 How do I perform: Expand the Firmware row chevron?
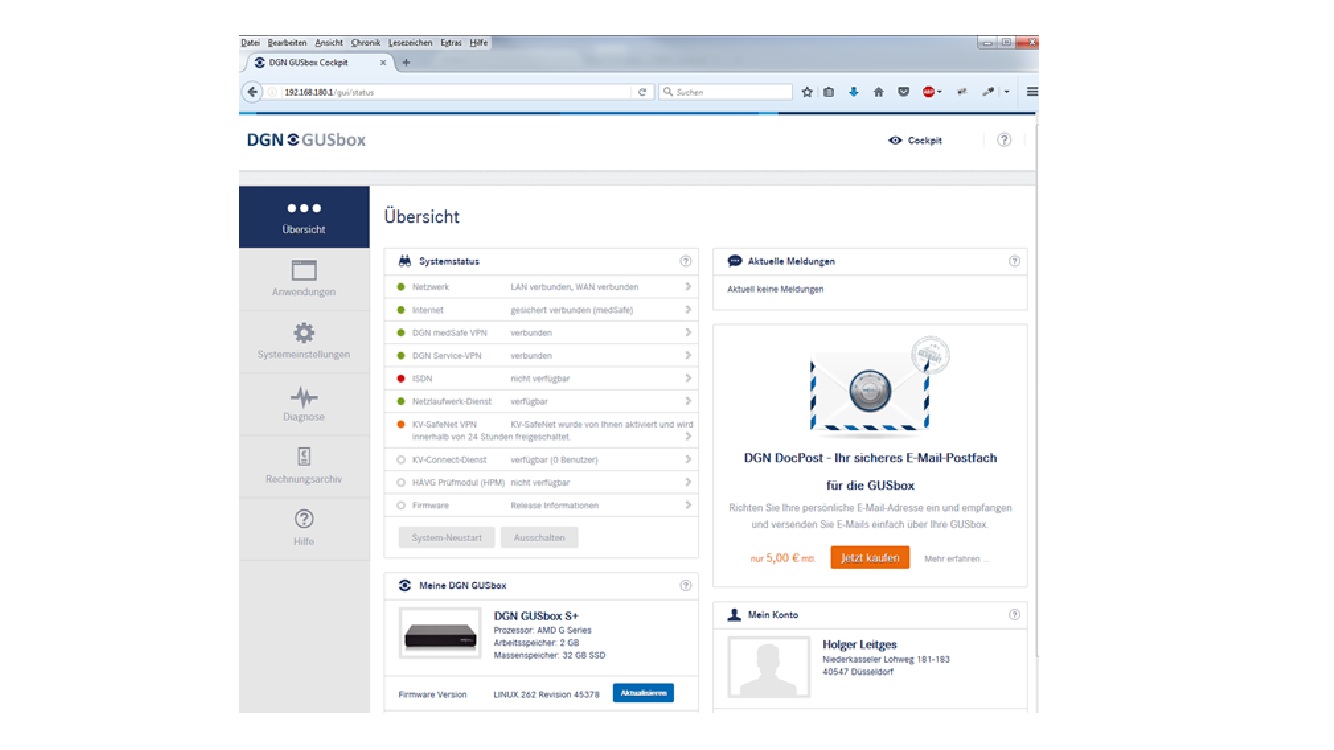(x=688, y=505)
